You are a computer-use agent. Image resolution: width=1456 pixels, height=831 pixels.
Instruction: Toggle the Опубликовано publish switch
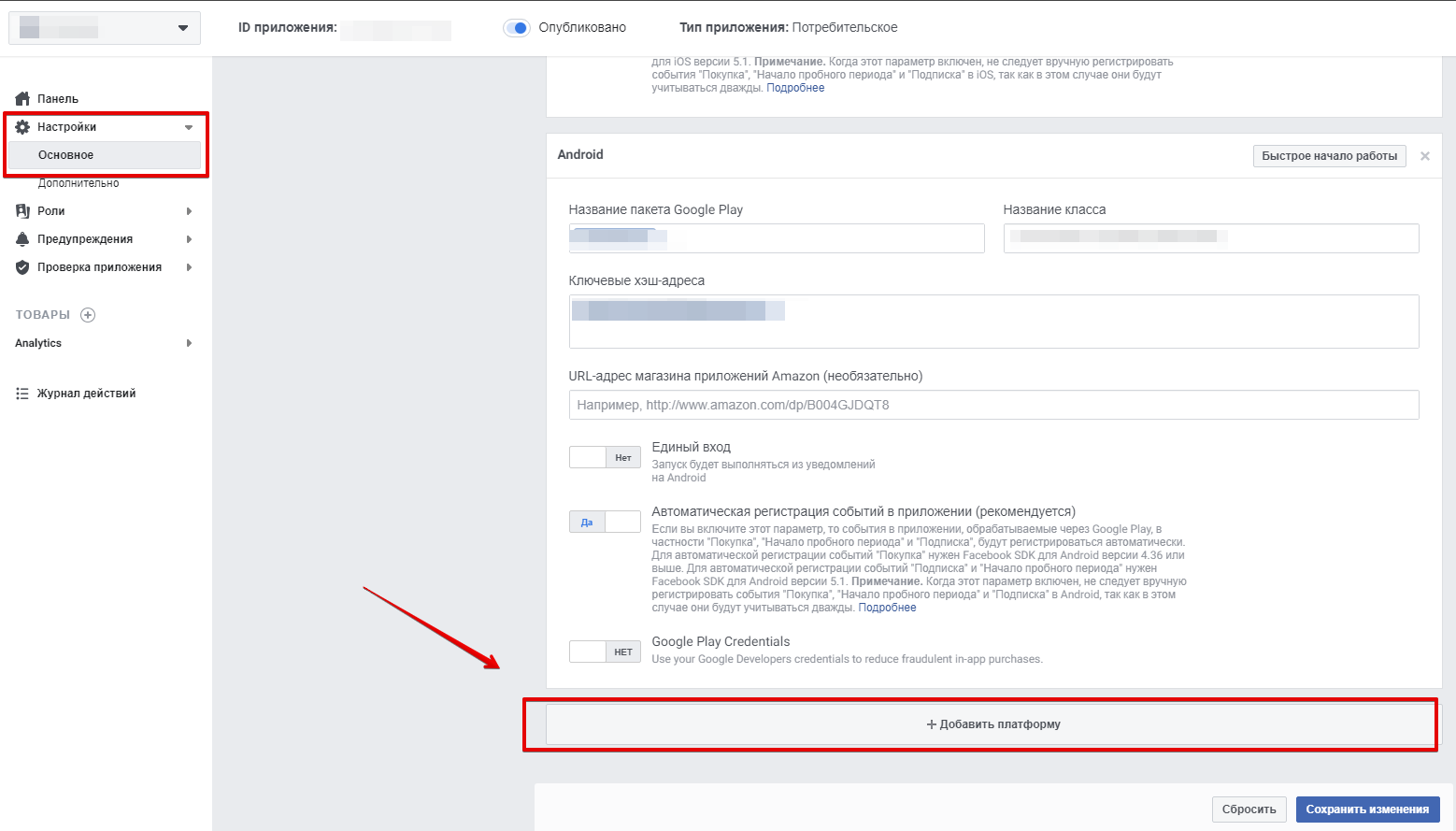click(517, 28)
